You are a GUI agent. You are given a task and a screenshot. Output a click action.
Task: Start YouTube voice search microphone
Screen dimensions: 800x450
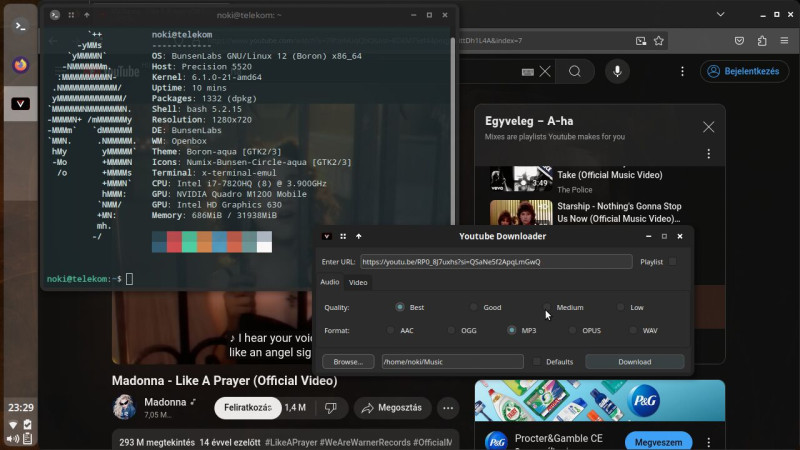[617, 71]
